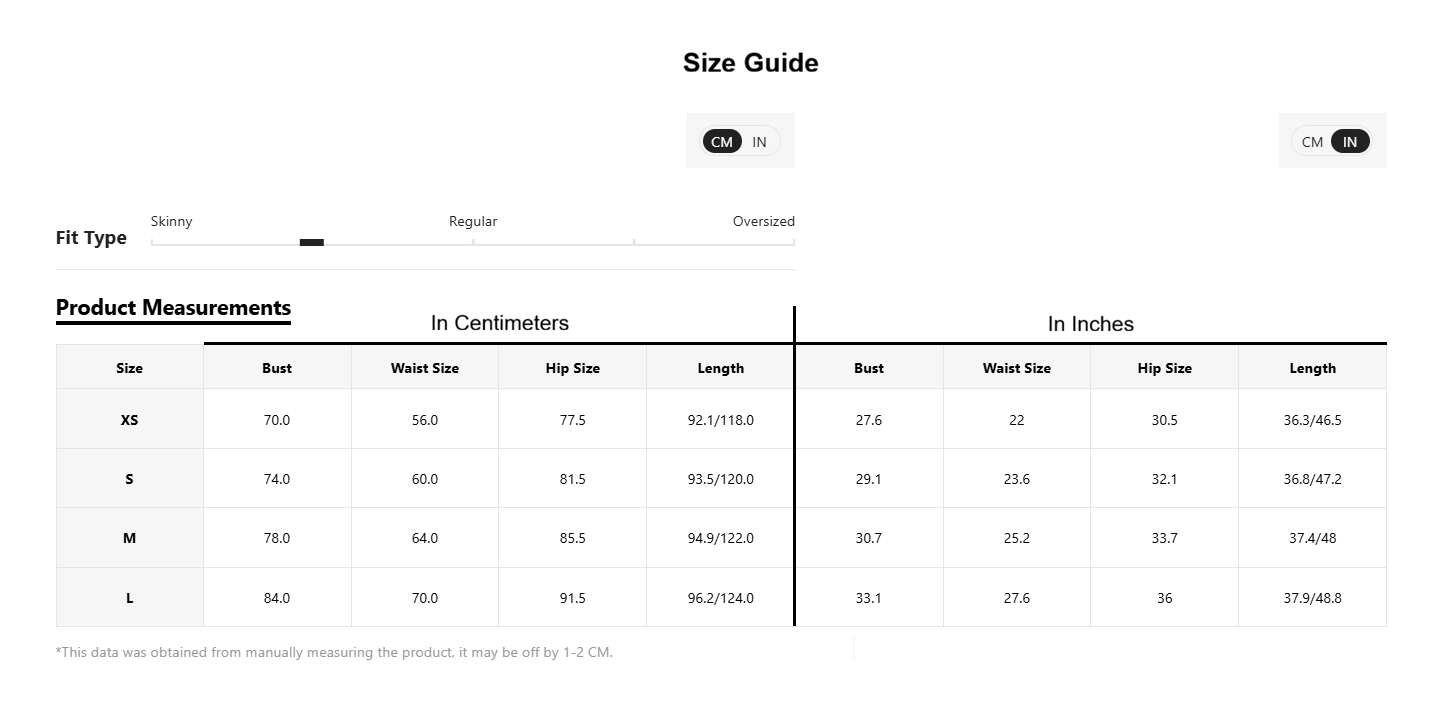Viewport: 1444px width, 702px height.
Task: Click the centimeters Hip Size header
Action: 573,368
